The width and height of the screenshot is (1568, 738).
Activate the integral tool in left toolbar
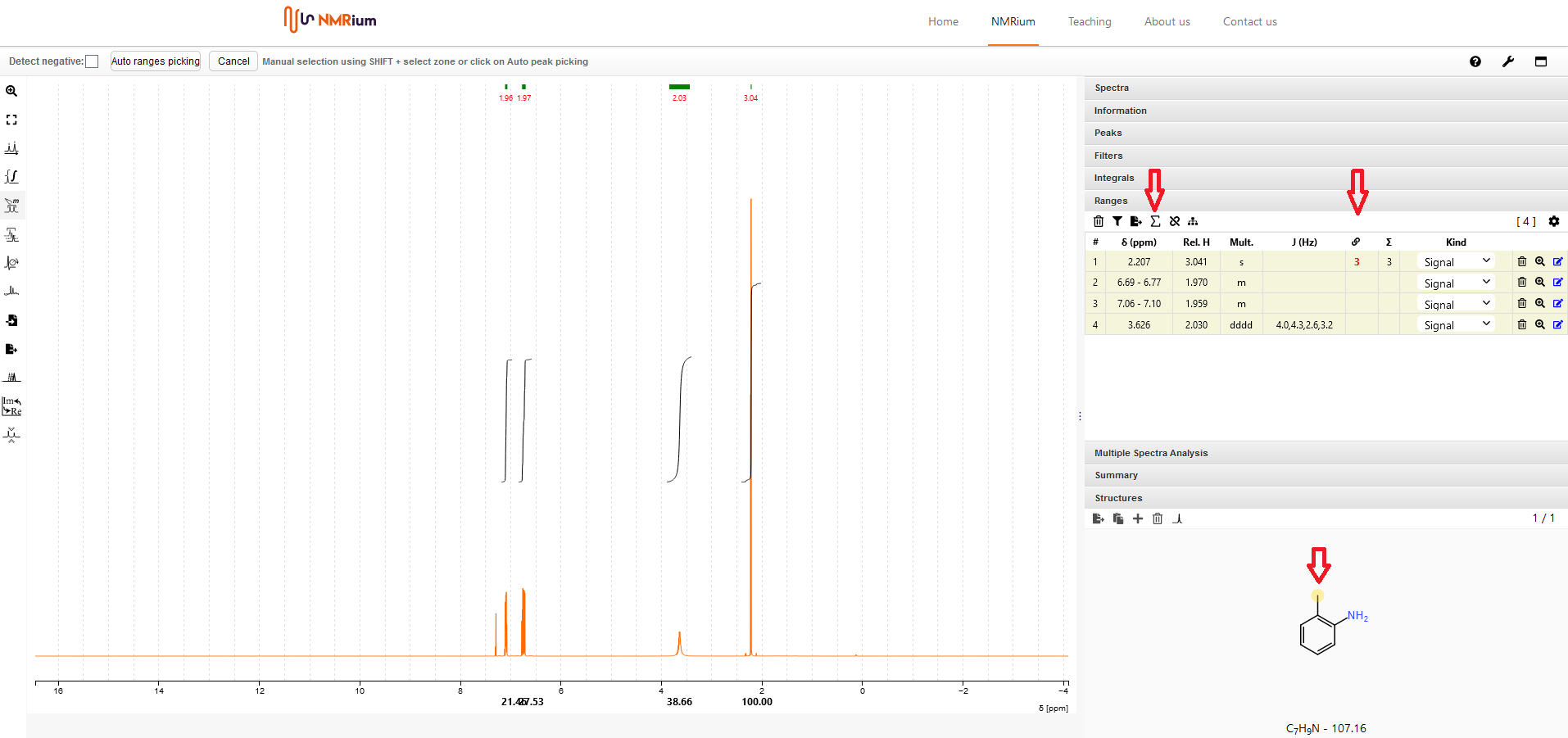click(x=11, y=177)
